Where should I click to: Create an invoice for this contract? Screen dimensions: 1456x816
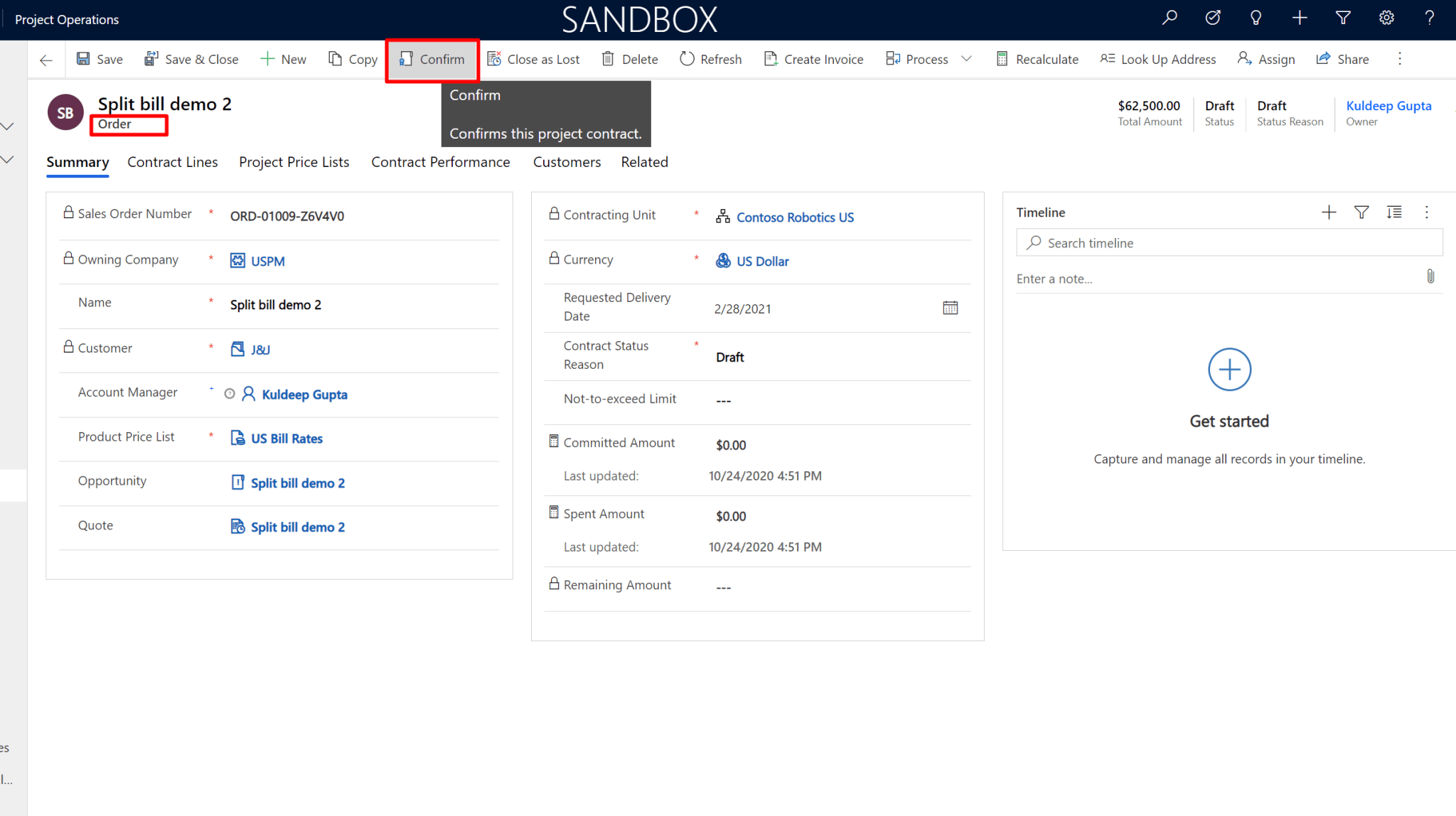813,59
